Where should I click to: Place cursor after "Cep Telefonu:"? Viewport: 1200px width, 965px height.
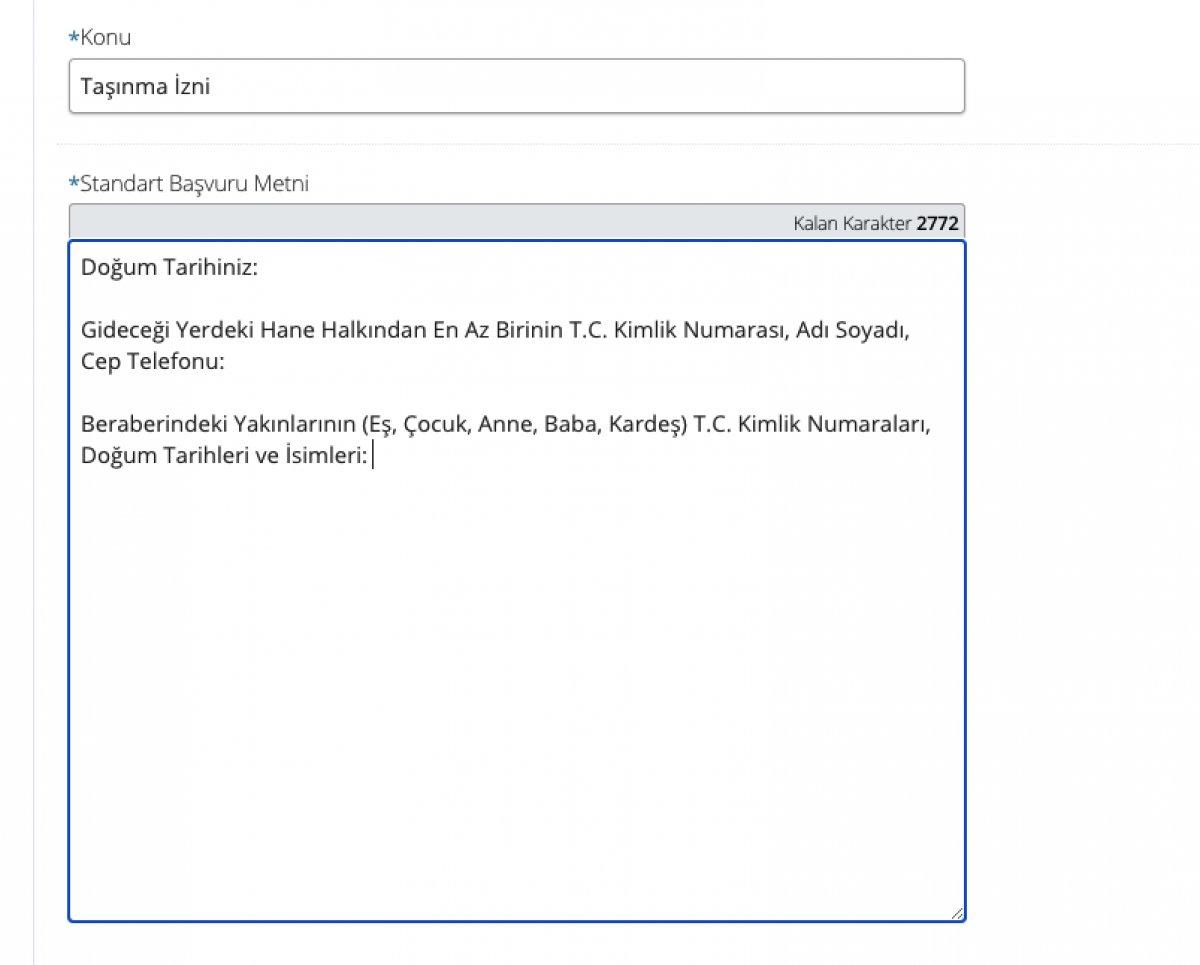[x=227, y=363]
